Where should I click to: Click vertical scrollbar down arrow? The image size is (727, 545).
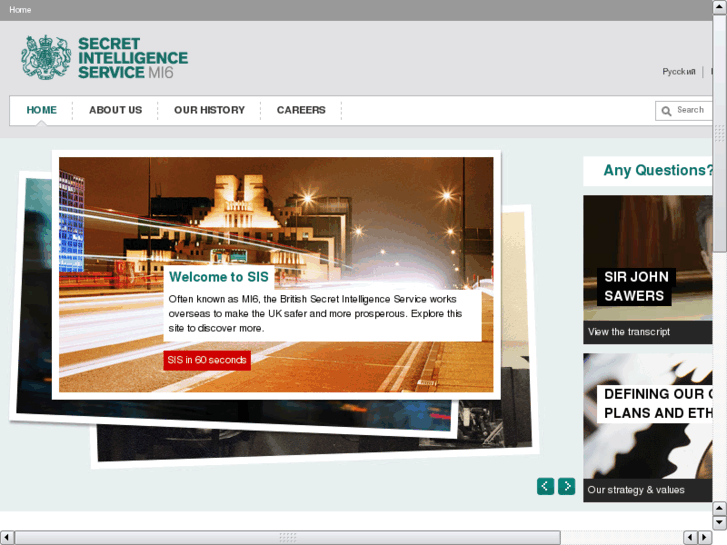click(x=720, y=522)
